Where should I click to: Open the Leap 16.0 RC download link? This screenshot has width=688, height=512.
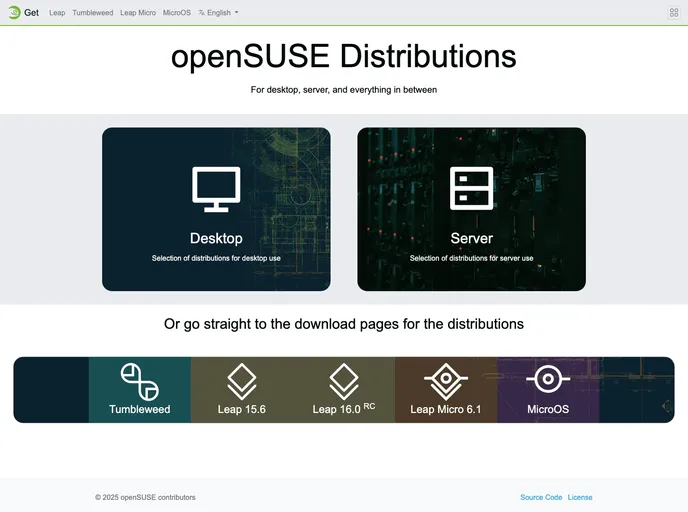pyautogui.click(x=344, y=390)
